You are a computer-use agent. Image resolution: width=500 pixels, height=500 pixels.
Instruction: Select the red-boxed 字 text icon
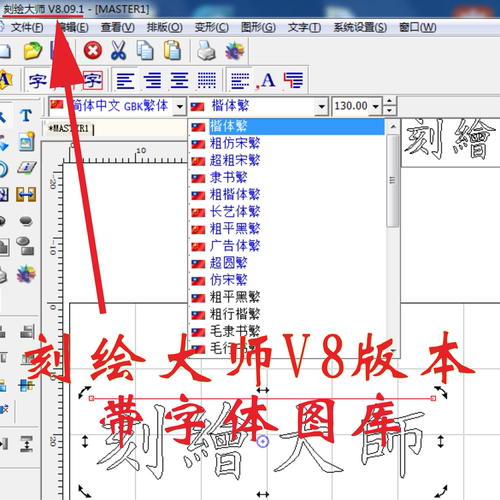pos(93,80)
